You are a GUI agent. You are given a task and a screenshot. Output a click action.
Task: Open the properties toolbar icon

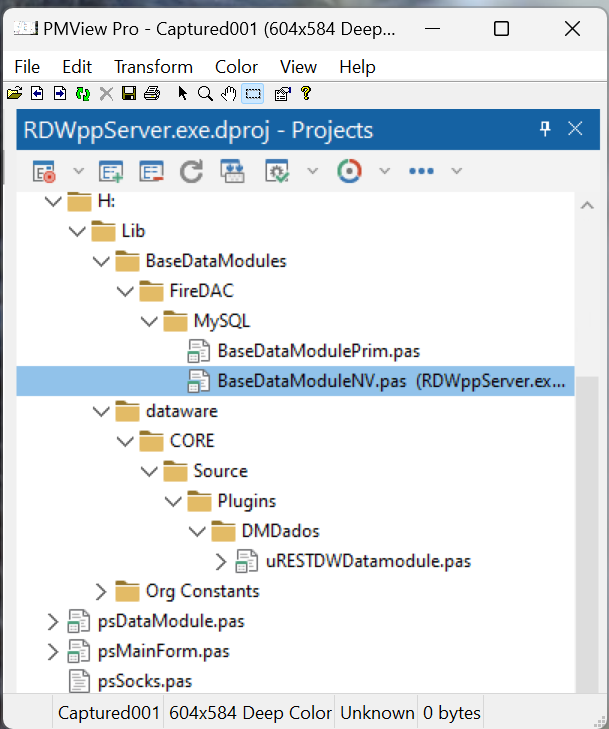(x=283, y=94)
